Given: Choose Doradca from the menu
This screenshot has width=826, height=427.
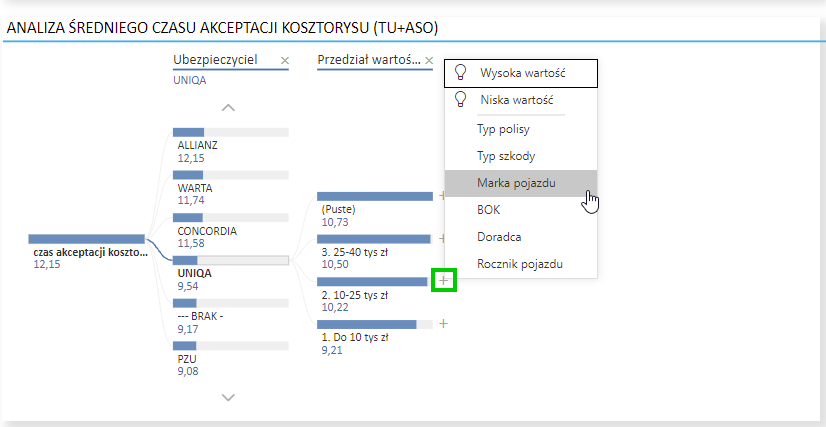Looking at the screenshot, I should point(497,237).
